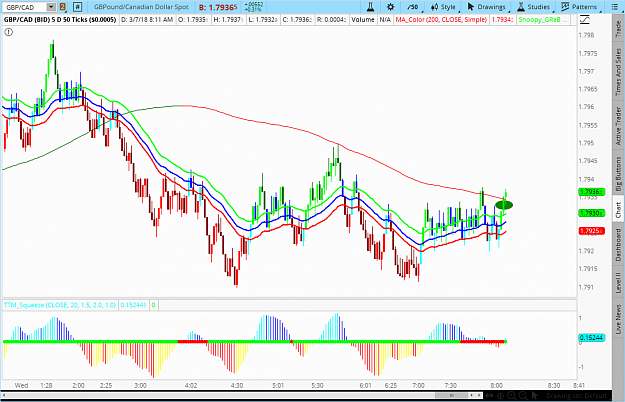The image size is (625, 402).
Task: Click the Volume label in the header row
Action: click(363, 19)
